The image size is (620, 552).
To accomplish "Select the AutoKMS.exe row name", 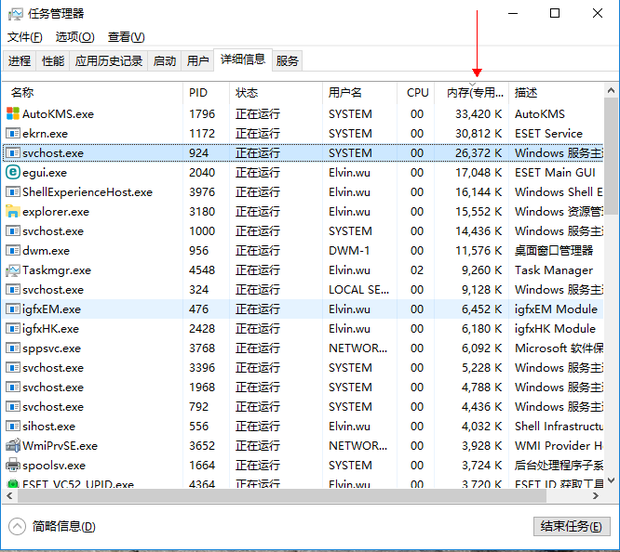I will [58, 114].
